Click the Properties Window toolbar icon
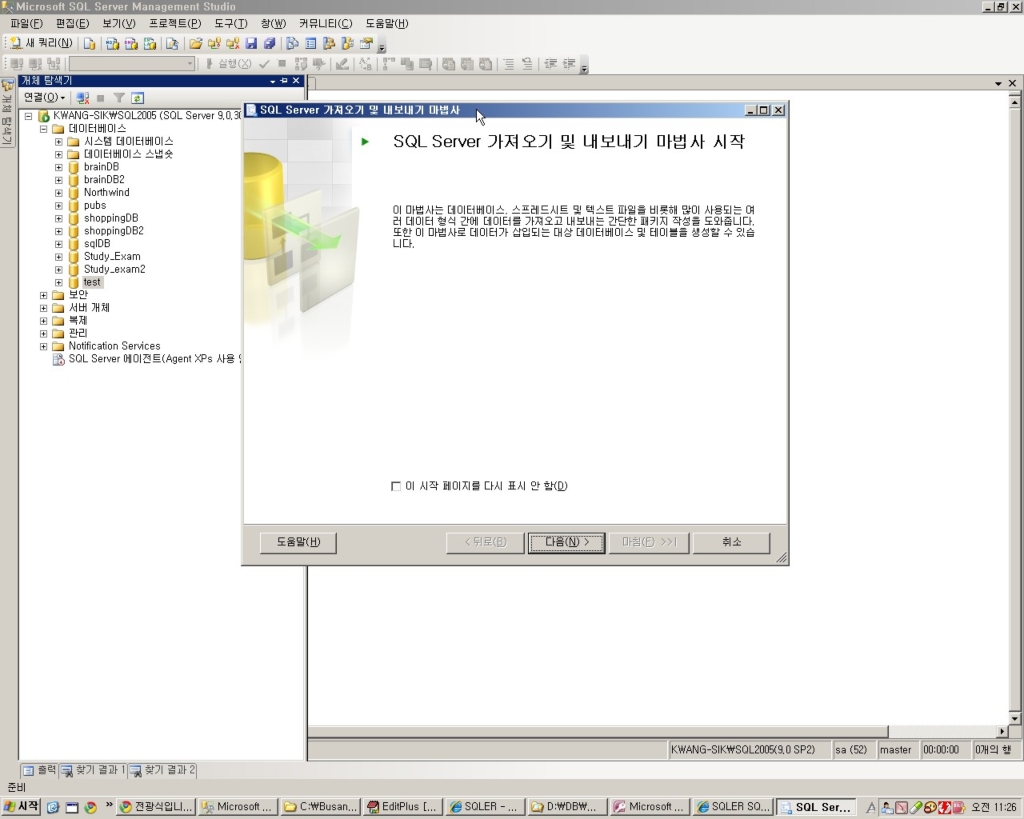 coord(366,44)
